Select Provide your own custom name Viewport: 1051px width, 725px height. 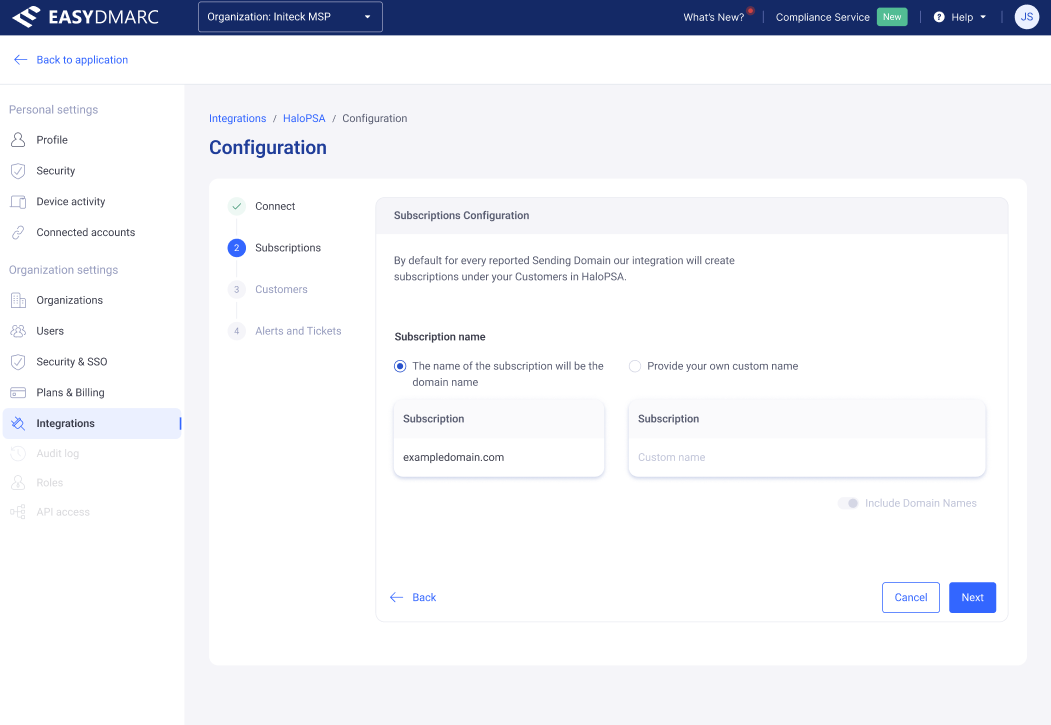tap(635, 366)
